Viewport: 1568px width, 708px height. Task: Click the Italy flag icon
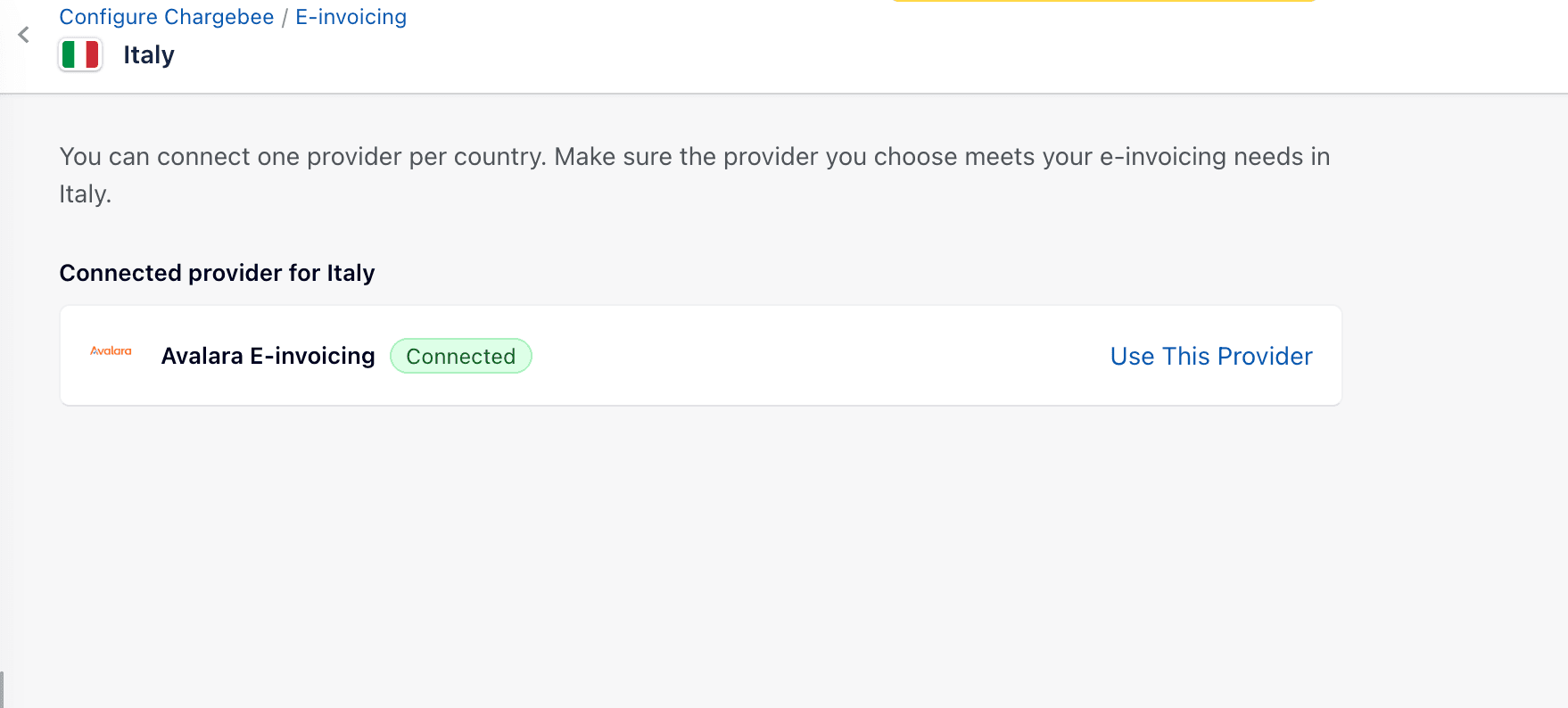80,54
